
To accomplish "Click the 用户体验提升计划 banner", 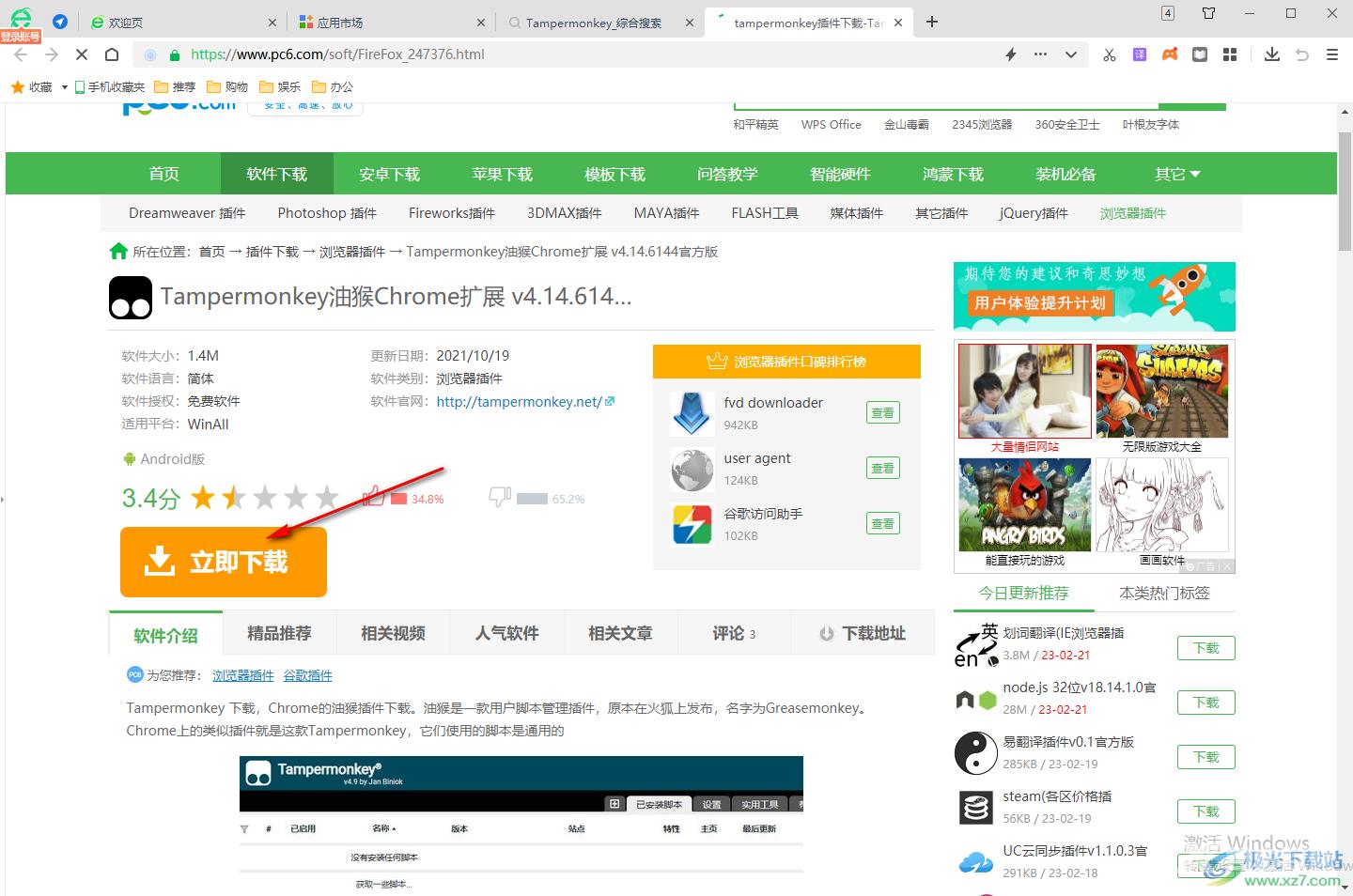I will tap(1095, 296).
